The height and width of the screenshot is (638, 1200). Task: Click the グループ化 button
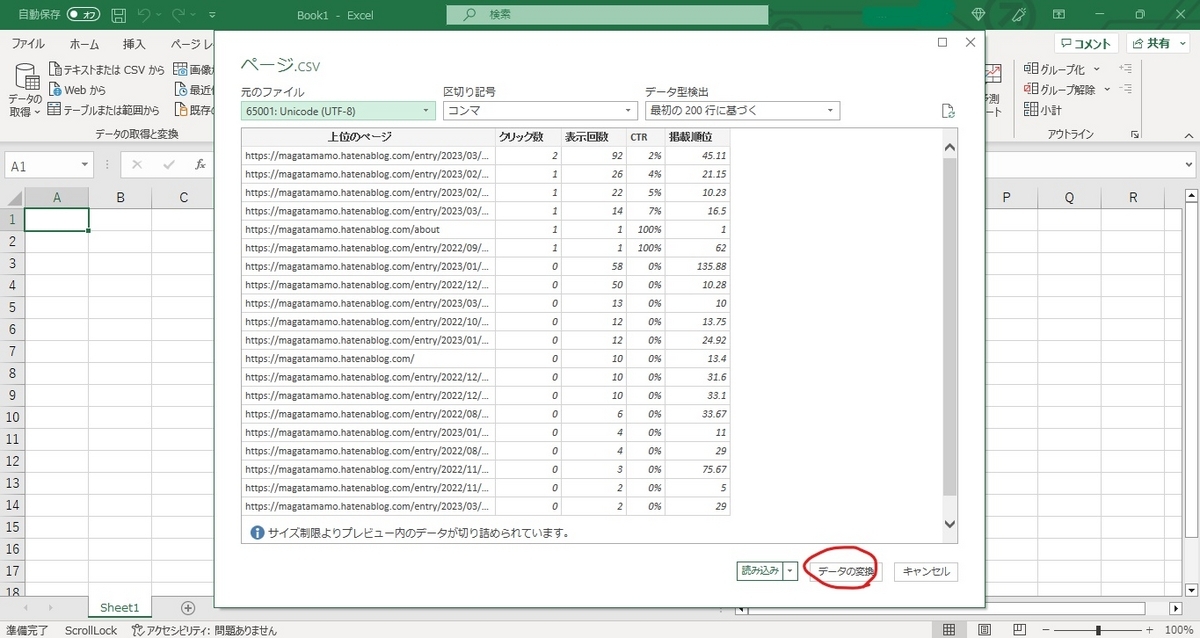(1055, 70)
